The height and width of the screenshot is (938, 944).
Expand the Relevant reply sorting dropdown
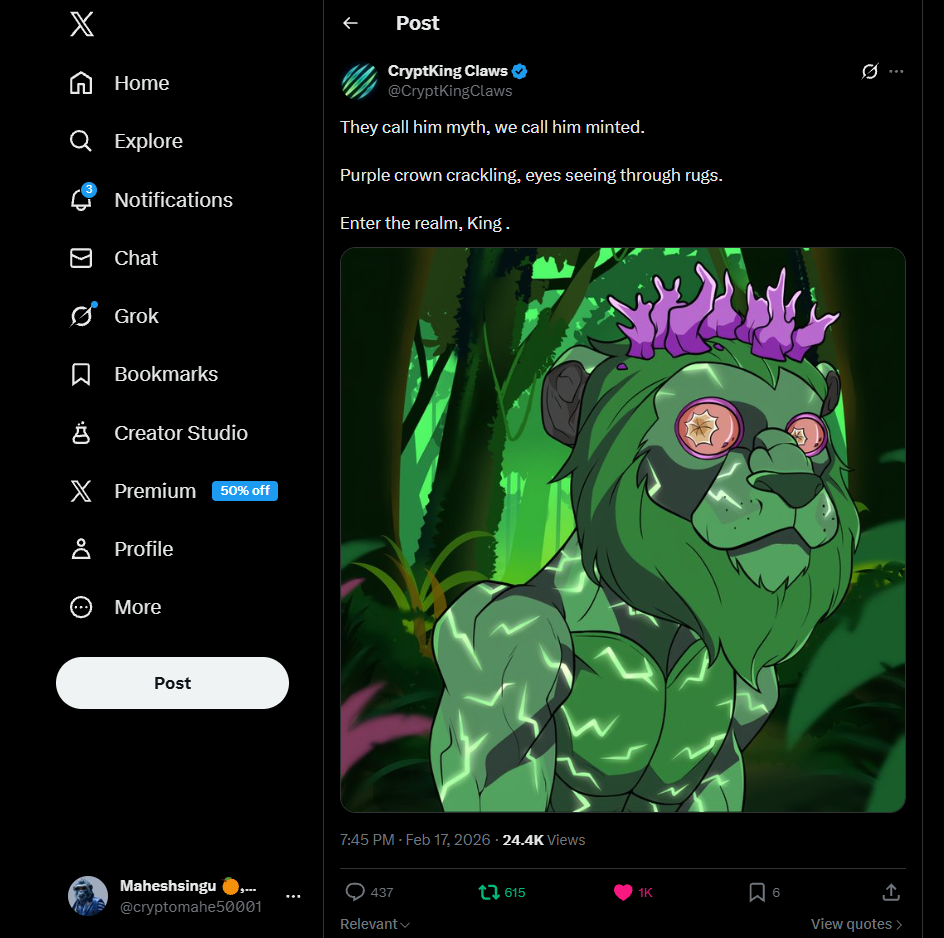click(x=374, y=924)
